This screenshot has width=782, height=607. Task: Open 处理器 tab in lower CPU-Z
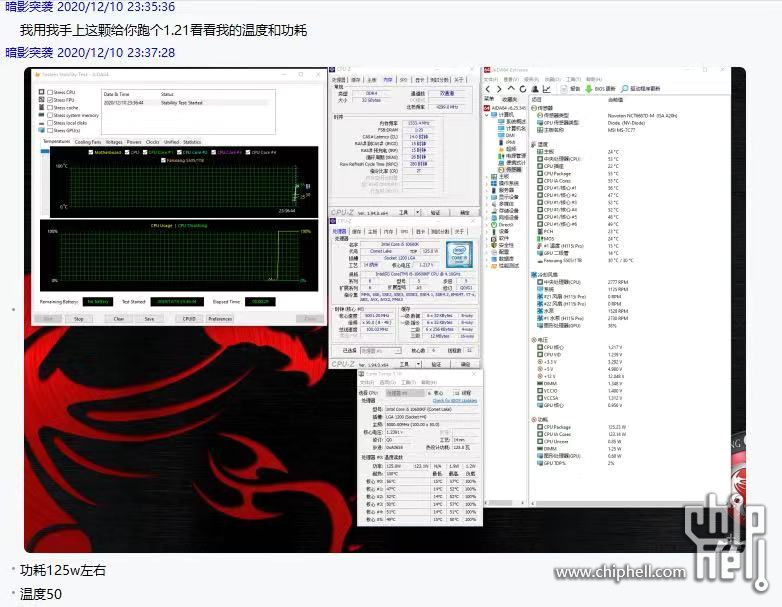pos(339,231)
